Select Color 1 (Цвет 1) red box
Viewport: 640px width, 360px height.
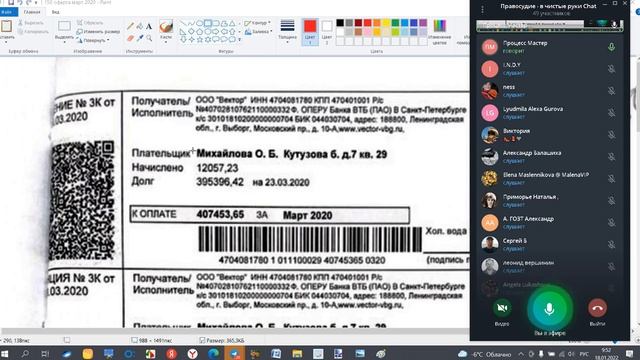310,31
